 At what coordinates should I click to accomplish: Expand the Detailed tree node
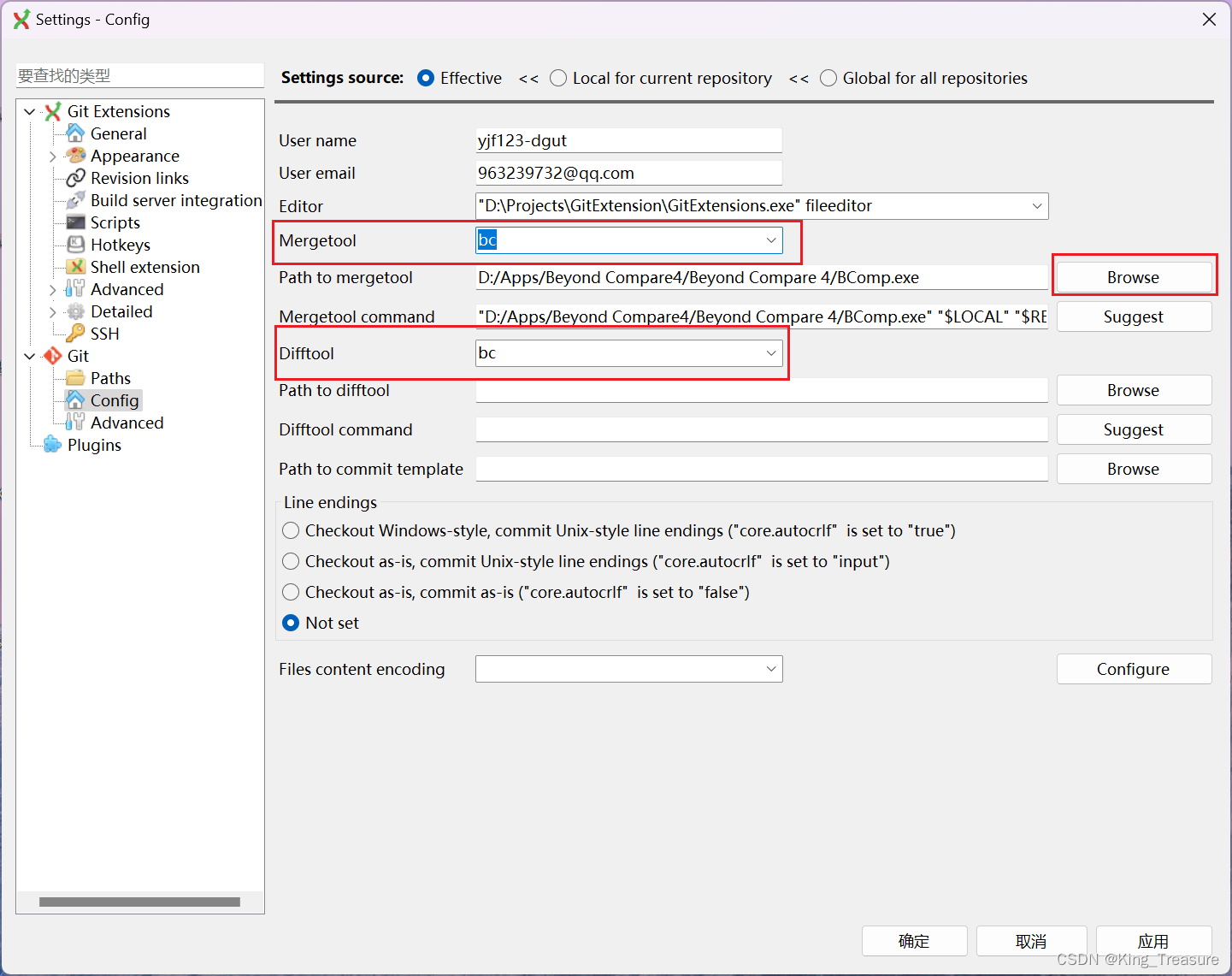[x=53, y=312]
